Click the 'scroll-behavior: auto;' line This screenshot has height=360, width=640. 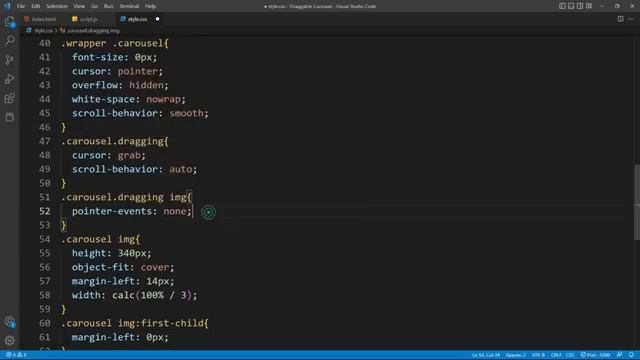pyautogui.click(x=134, y=169)
